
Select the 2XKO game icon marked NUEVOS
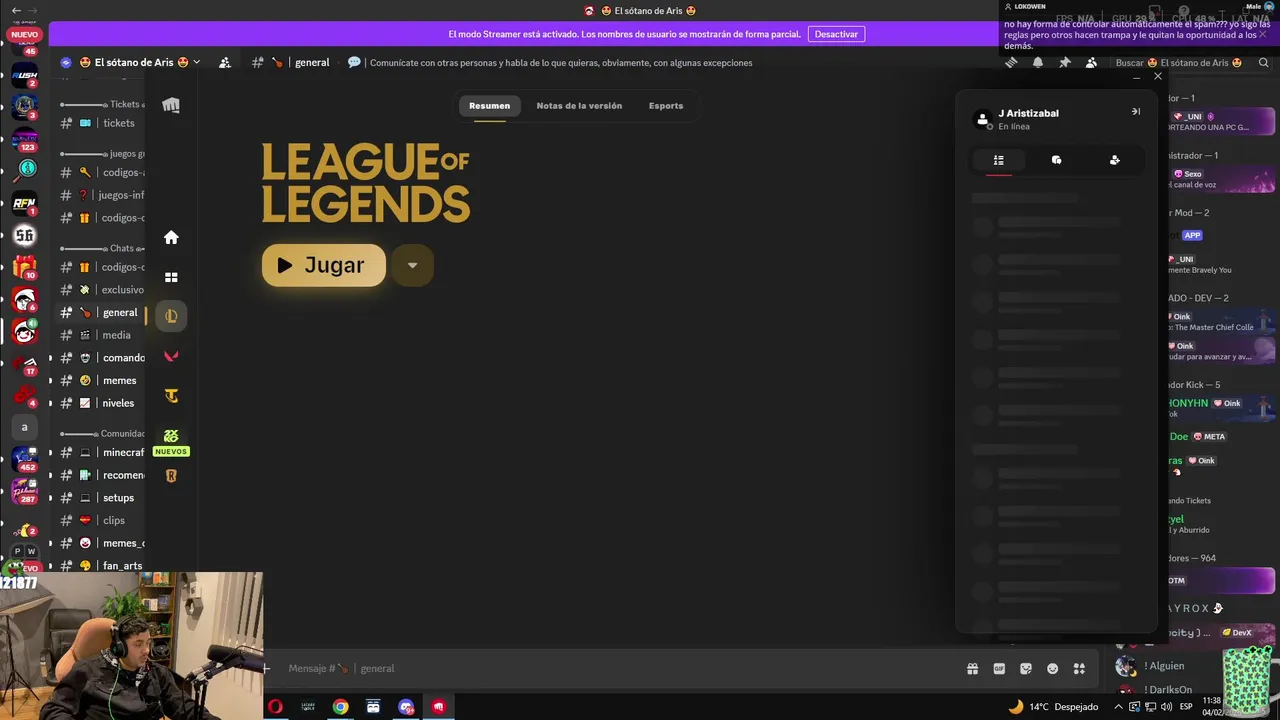click(x=171, y=440)
